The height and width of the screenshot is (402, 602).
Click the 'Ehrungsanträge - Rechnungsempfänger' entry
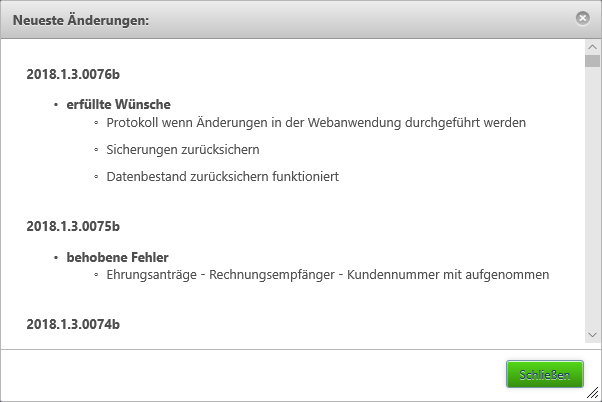(328, 275)
